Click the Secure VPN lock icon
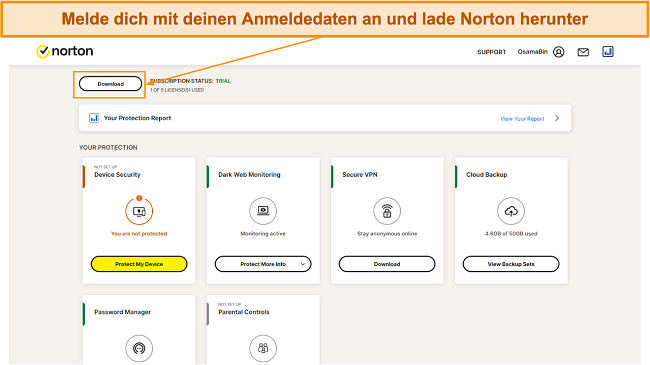650x365 pixels. [387, 211]
